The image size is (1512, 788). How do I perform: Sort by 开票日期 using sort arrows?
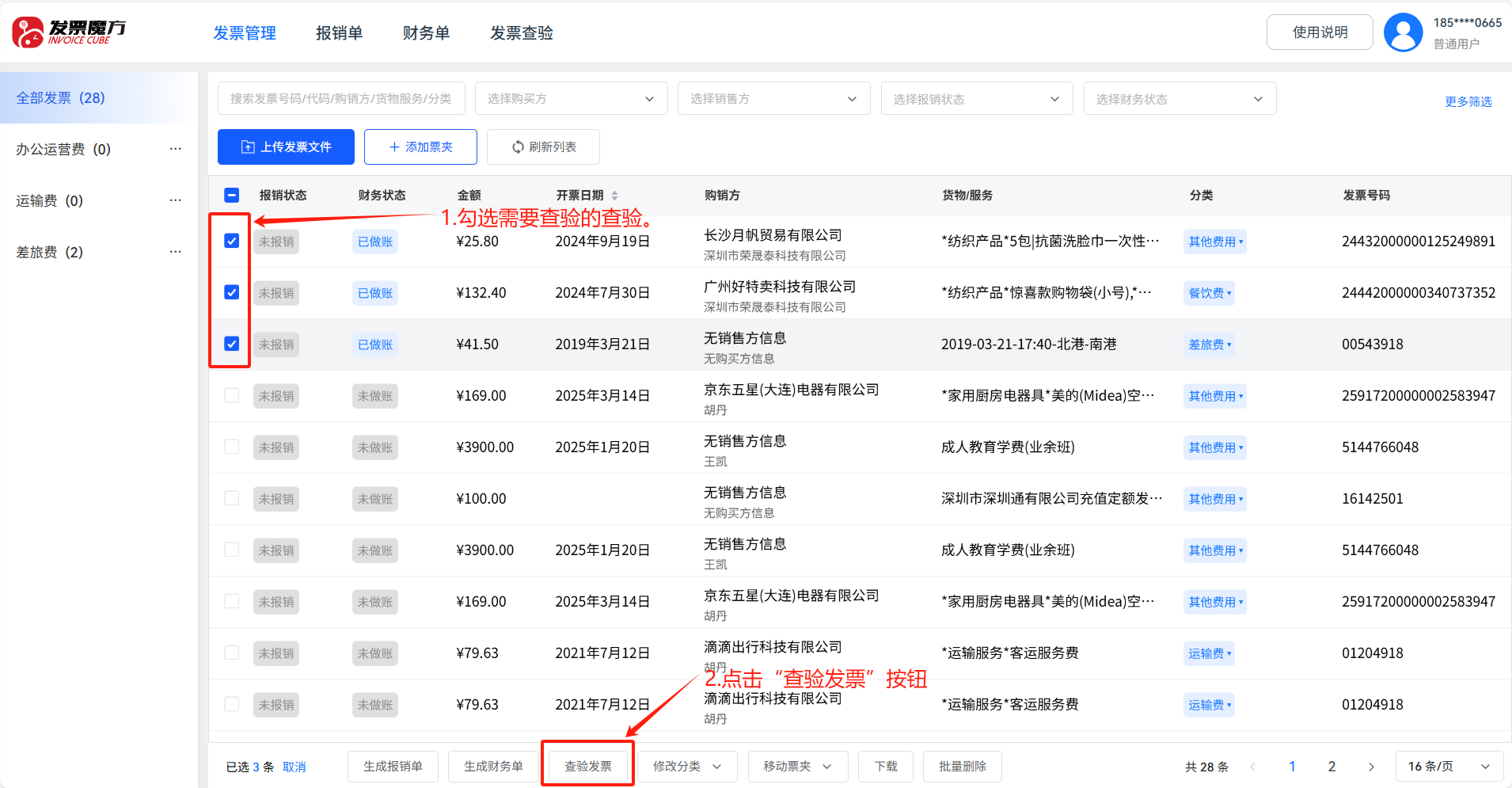coord(614,196)
